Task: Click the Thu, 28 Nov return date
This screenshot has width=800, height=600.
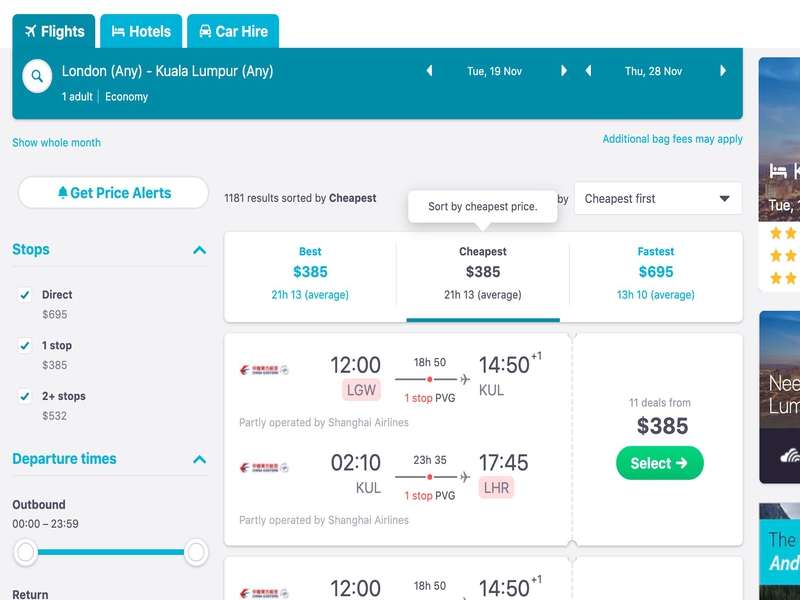Action: pos(654,71)
